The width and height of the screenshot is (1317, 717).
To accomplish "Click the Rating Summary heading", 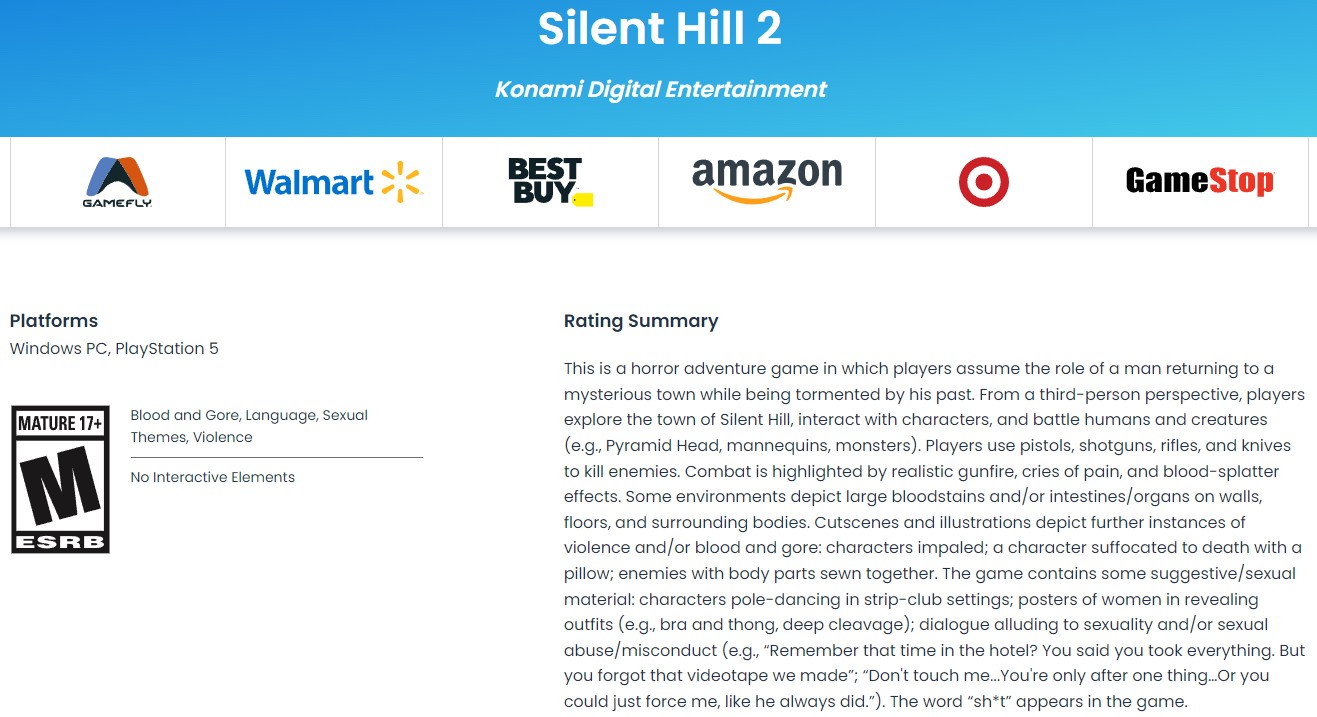I will coord(641,321).
